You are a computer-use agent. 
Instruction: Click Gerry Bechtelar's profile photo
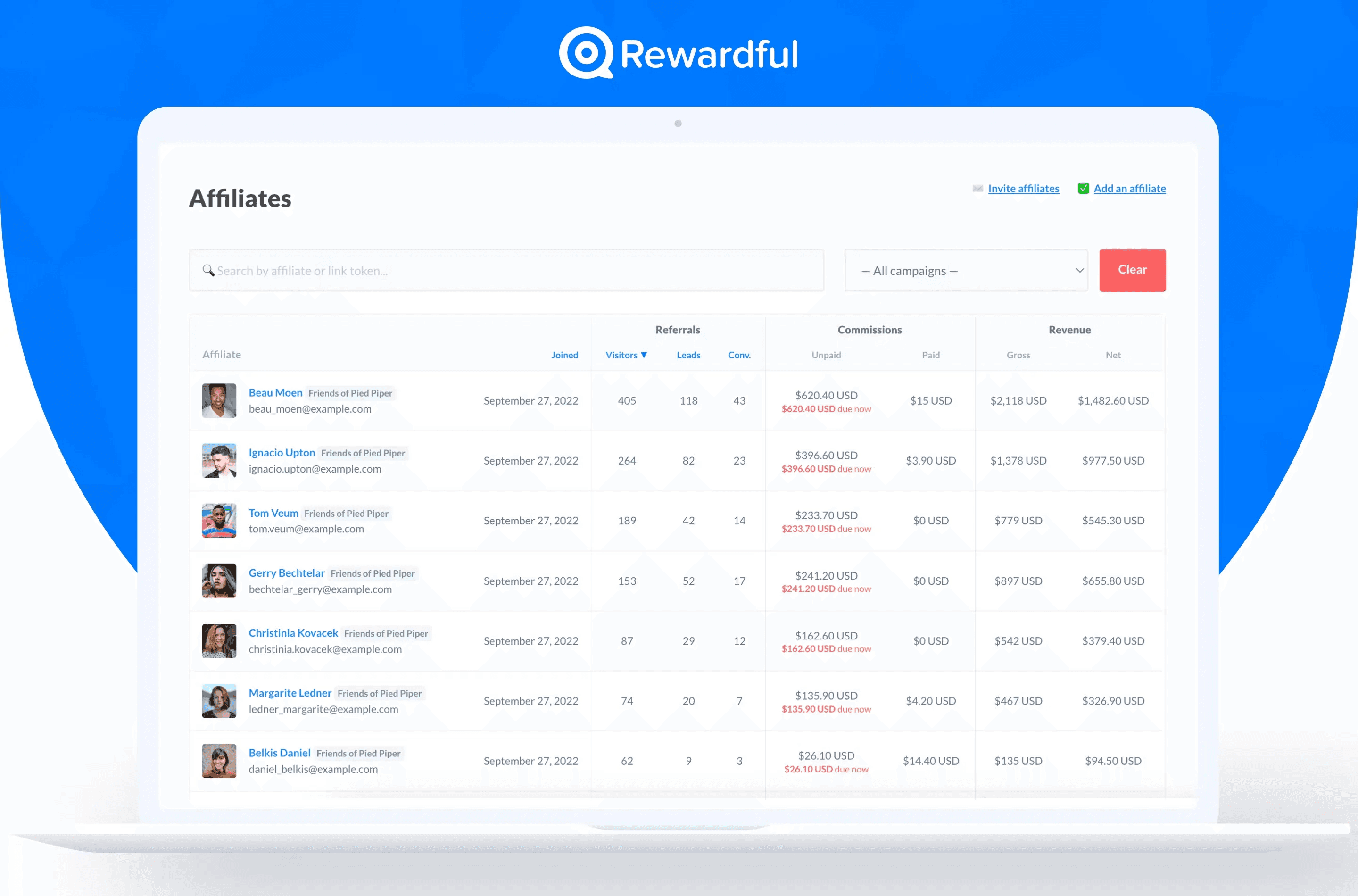219,581
